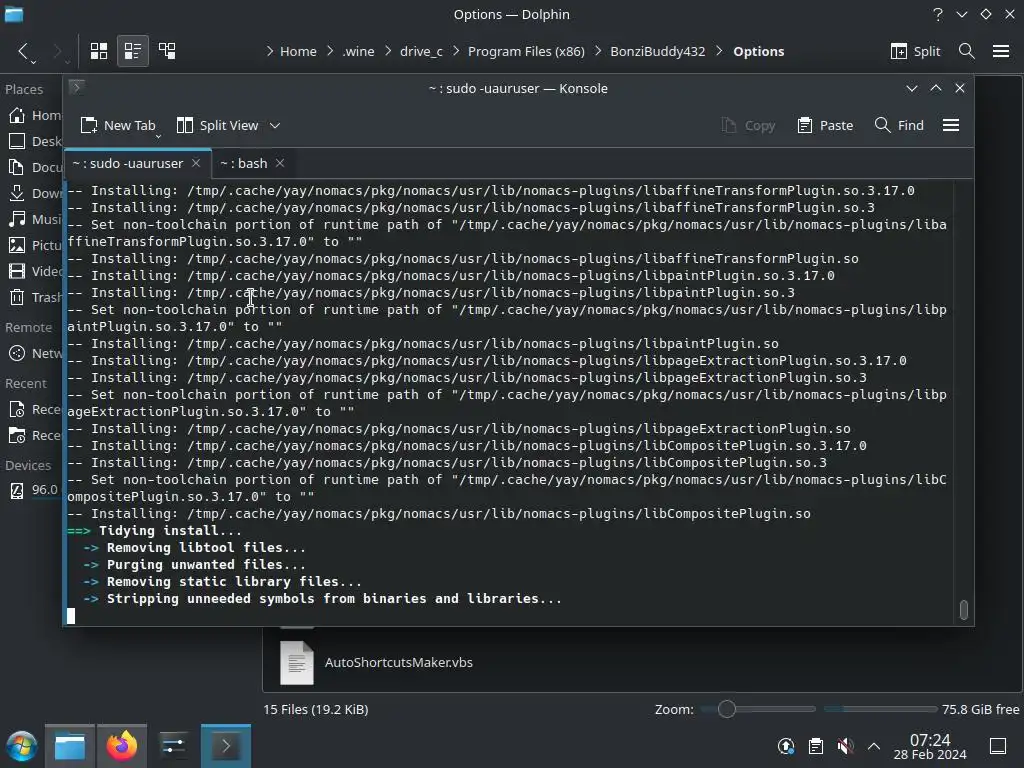Viewport: 1024px width, 768px height.
Task: Open the 96.0 device entry
Action: pos(34,490)
